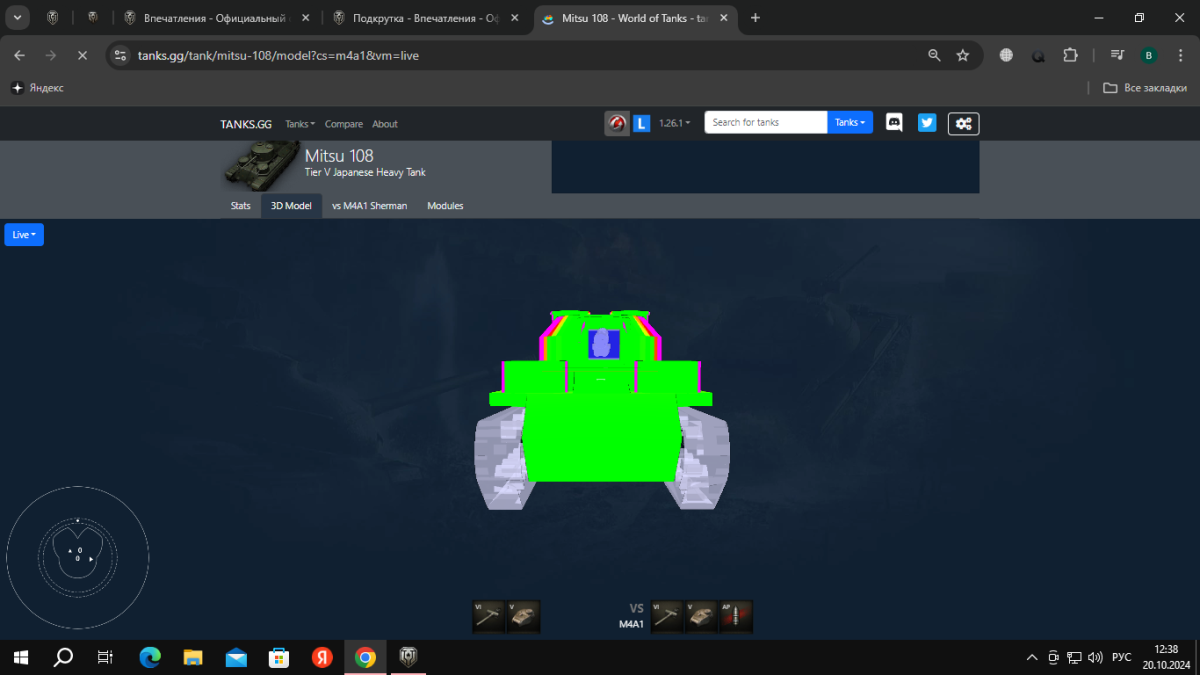Click the red World of Tanks logo icon
This screenshot has width=1200, height=675.
[x=617, y=123]
